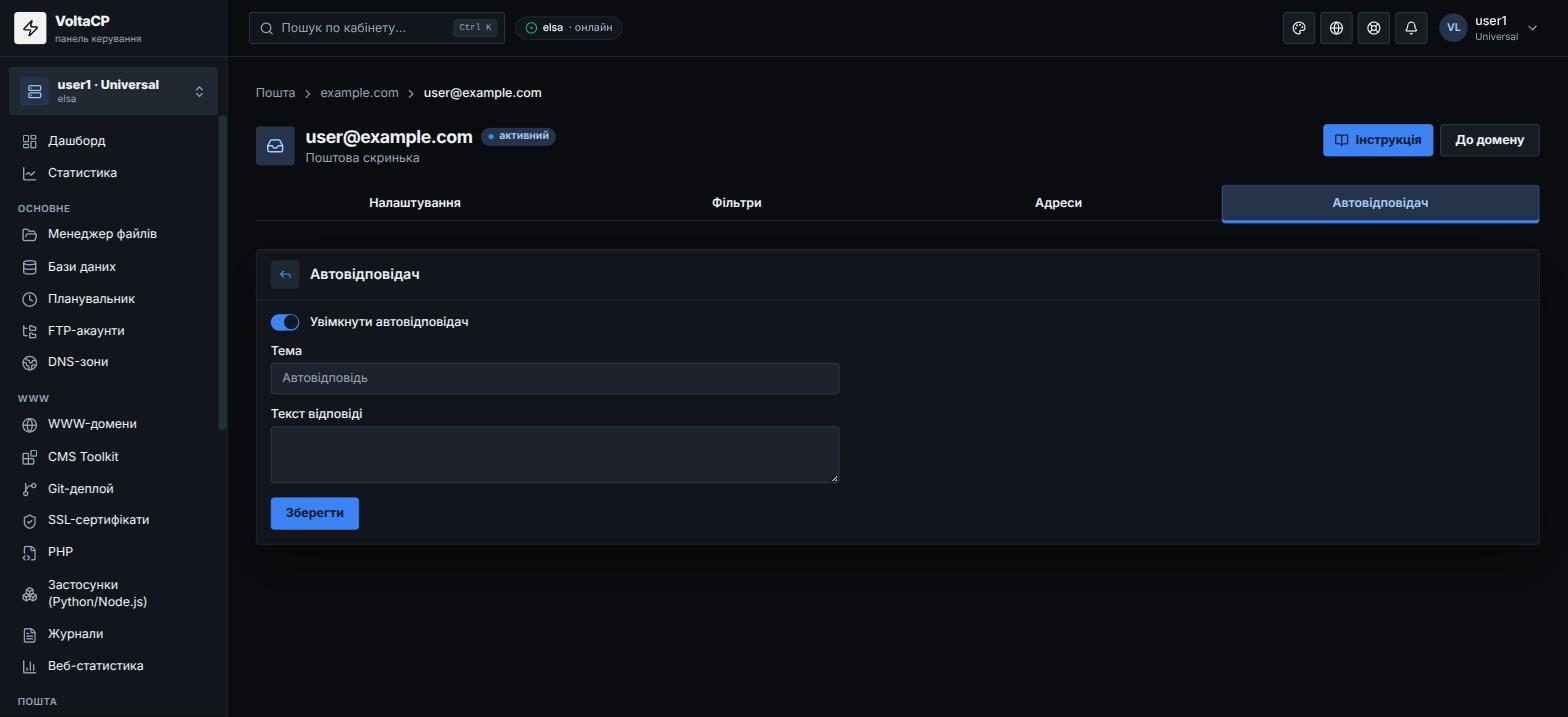Click the CMS Toolkit icon
Image resolution: width=1568 pixels, height=717 pixels.
click(30, 458)
